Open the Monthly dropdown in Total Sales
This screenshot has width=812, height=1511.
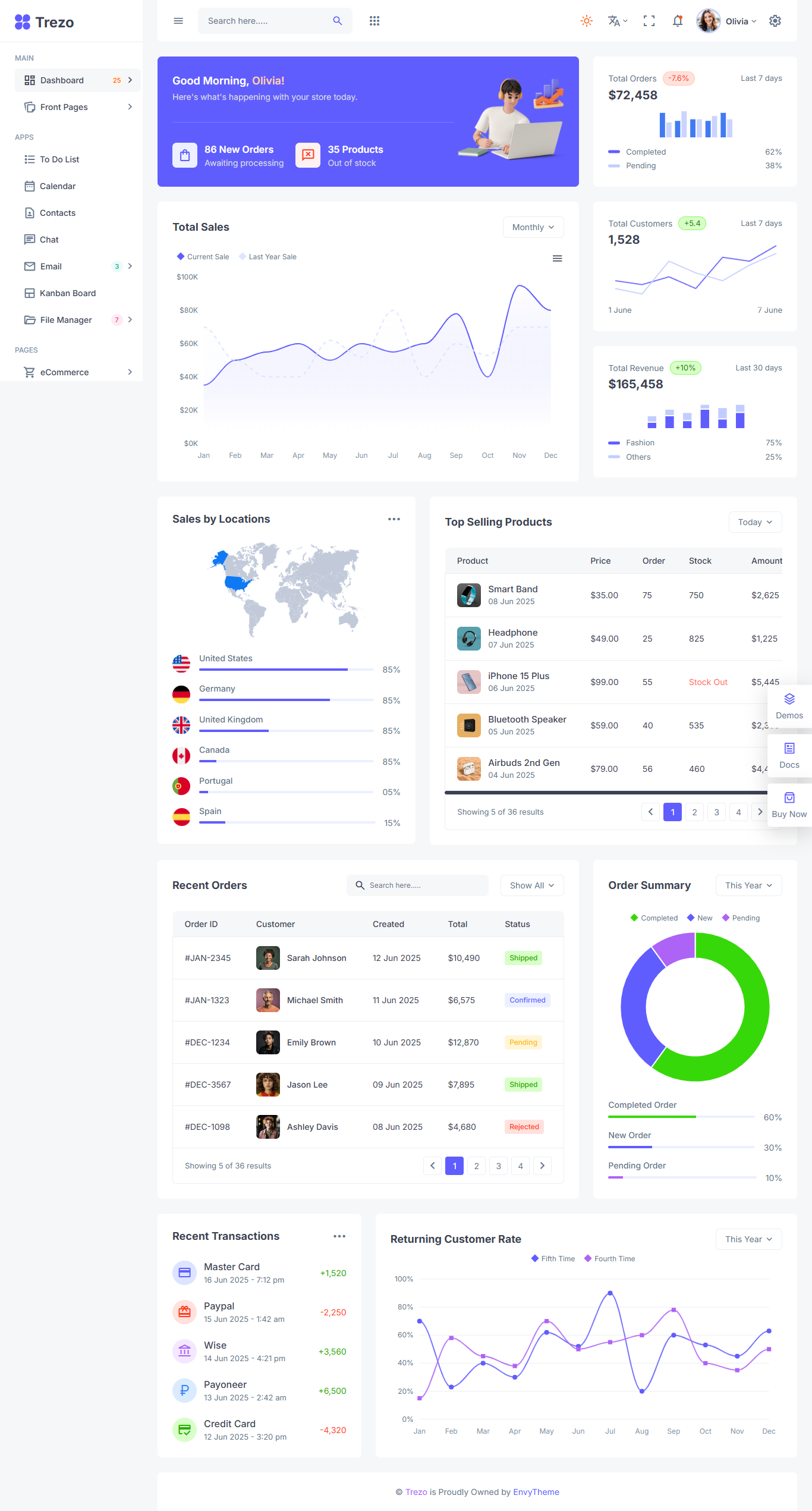point(533,227)
